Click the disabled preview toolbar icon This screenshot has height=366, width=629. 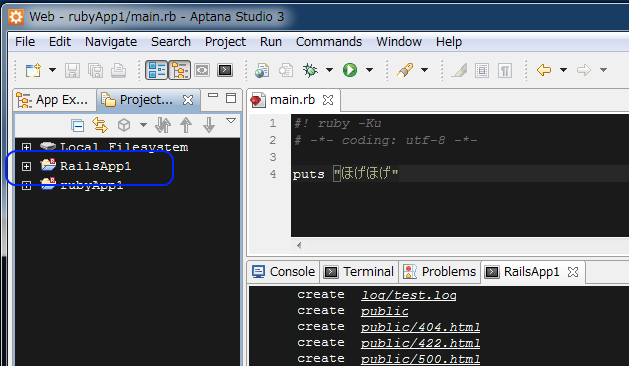202,70
